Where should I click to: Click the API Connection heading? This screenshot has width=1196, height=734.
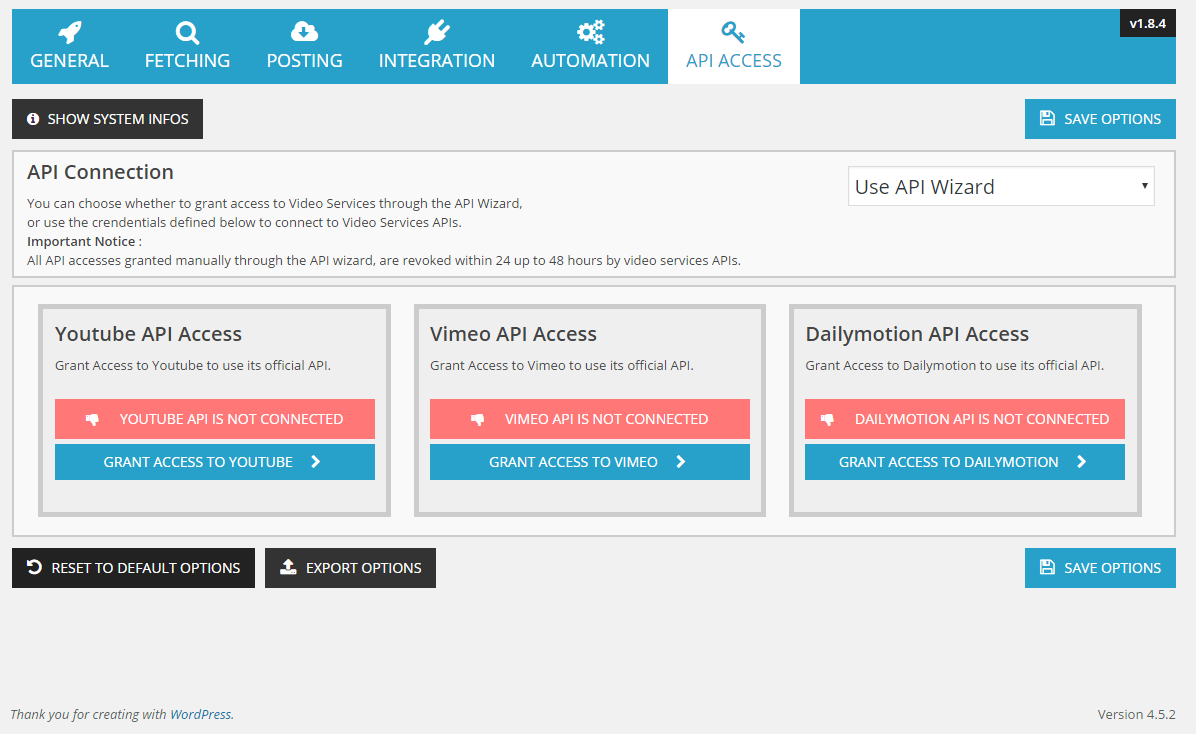click(100, 172)
